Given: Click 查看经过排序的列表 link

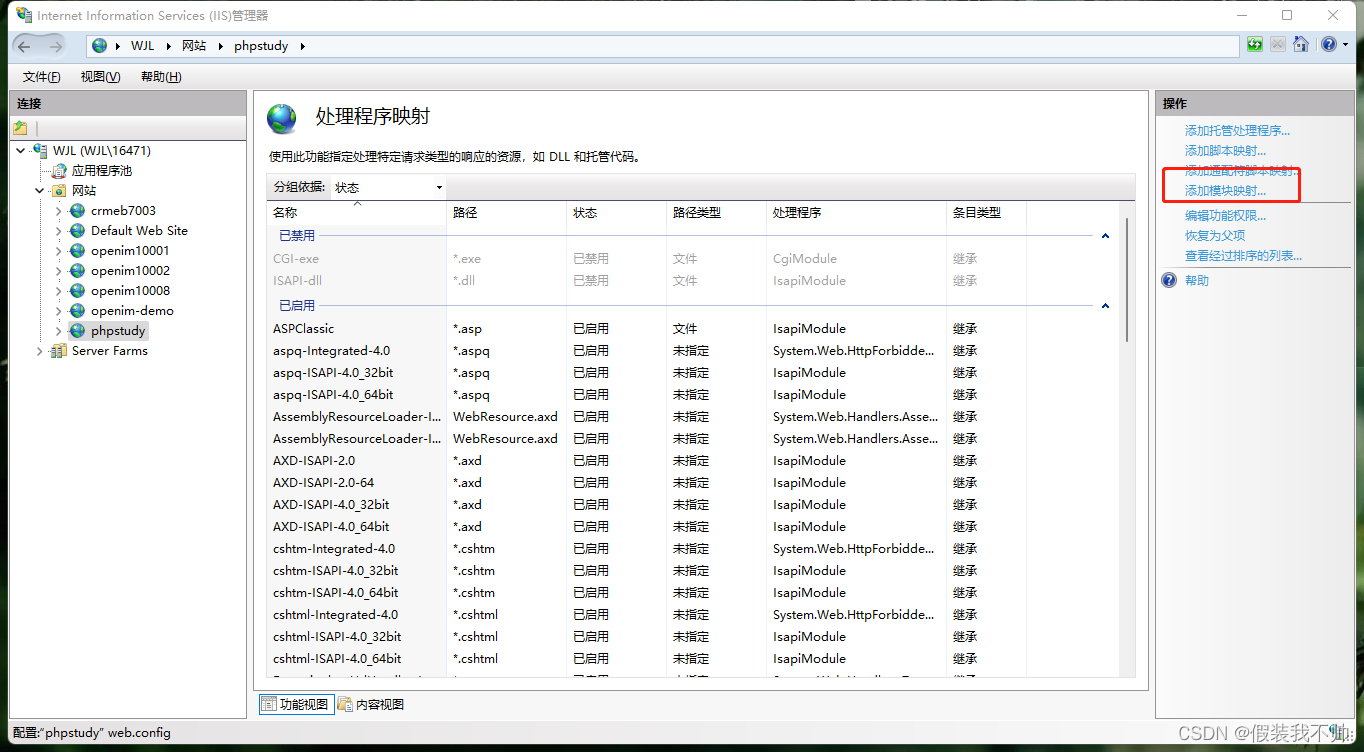Looking at the screenshot, I should tap(1243, 255).
